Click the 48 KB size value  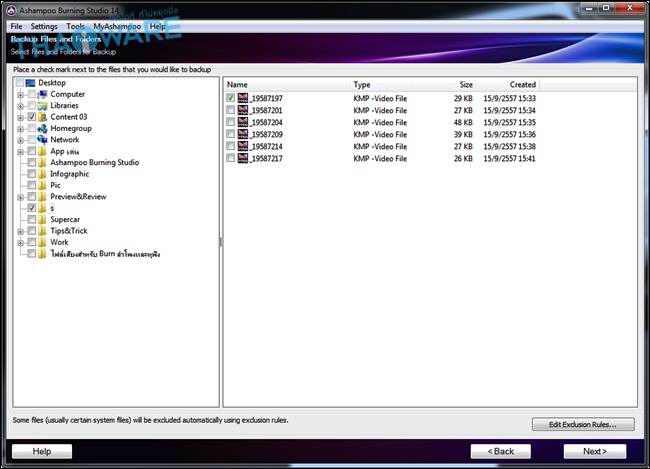point(463,122)
